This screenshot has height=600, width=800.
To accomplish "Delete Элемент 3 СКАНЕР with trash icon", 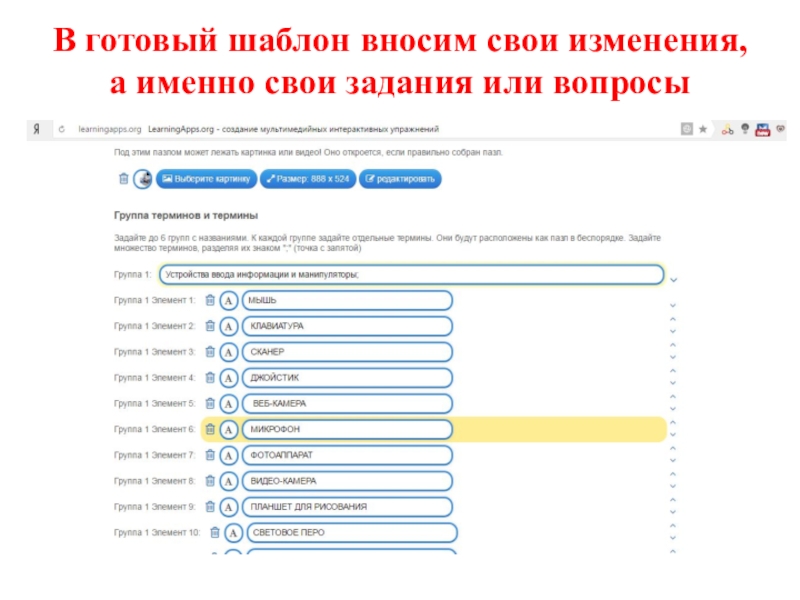I will coord(210,352).
